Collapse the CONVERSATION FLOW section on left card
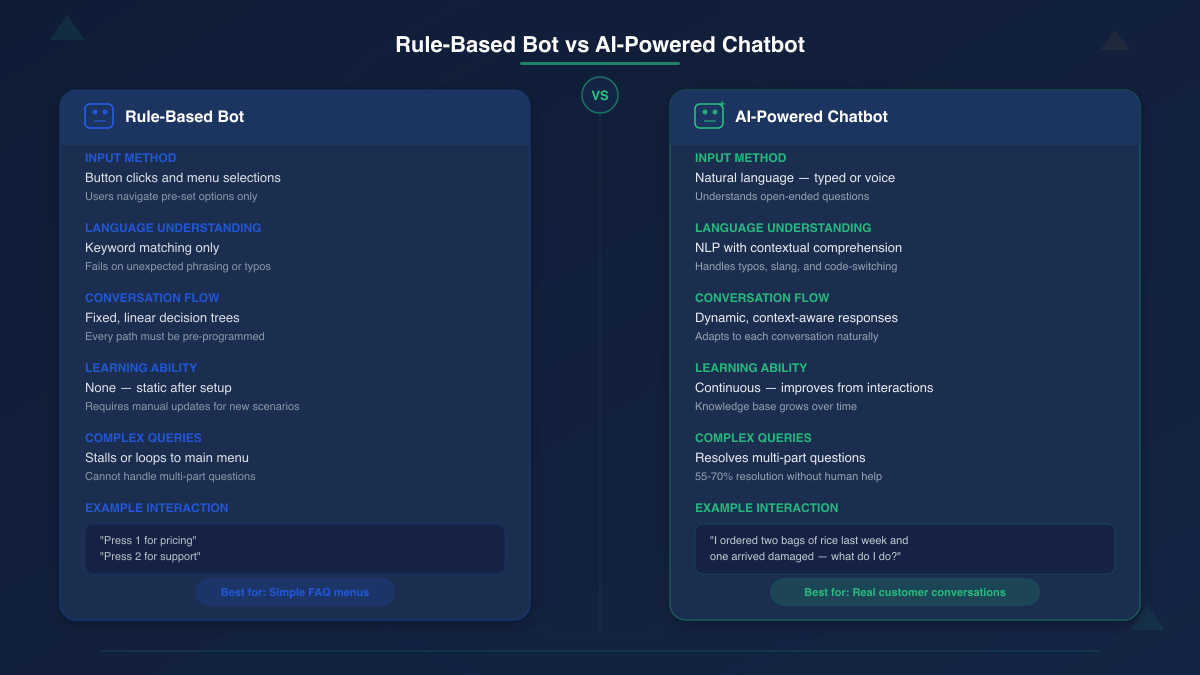The height and width of the screenshot is (675, 1200). point(152,297)
